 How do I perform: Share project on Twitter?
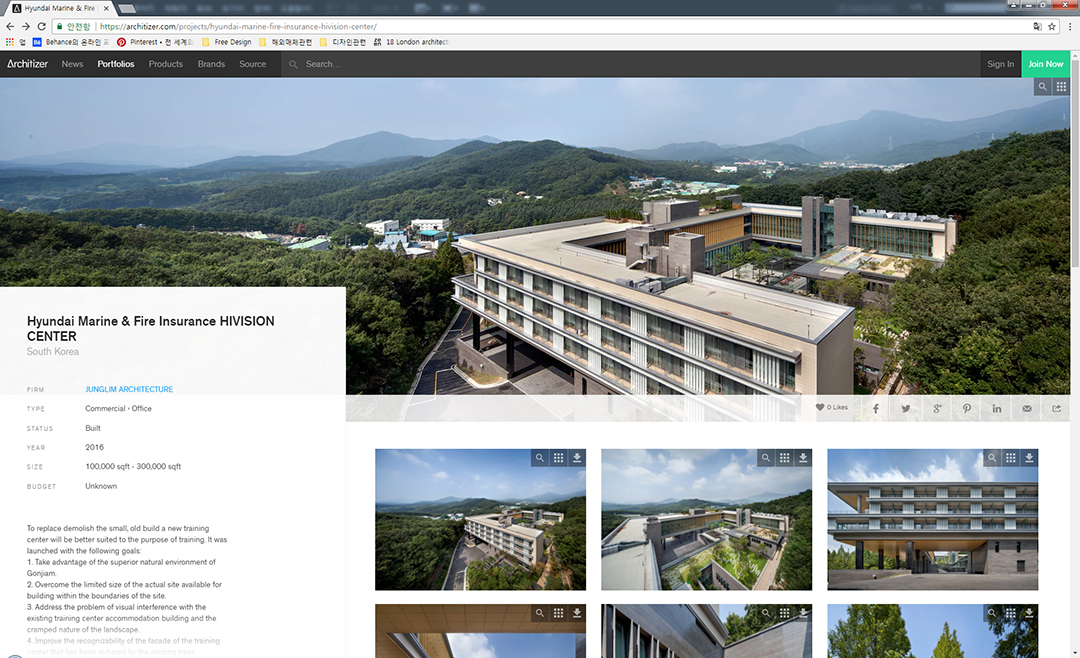(x=906, y=409)
